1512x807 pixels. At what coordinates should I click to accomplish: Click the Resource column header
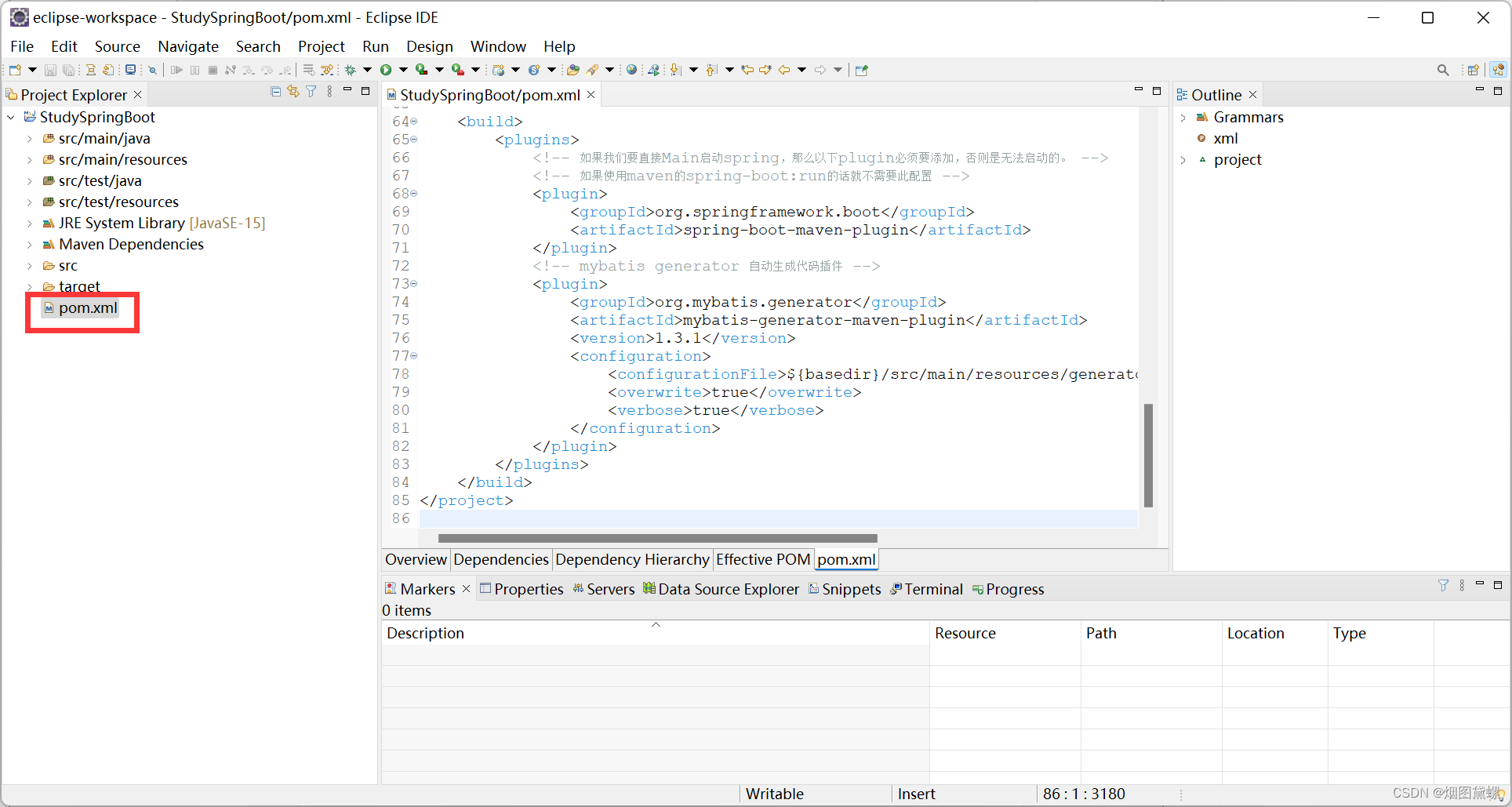pyautogui.click(x=1005, y=633)
